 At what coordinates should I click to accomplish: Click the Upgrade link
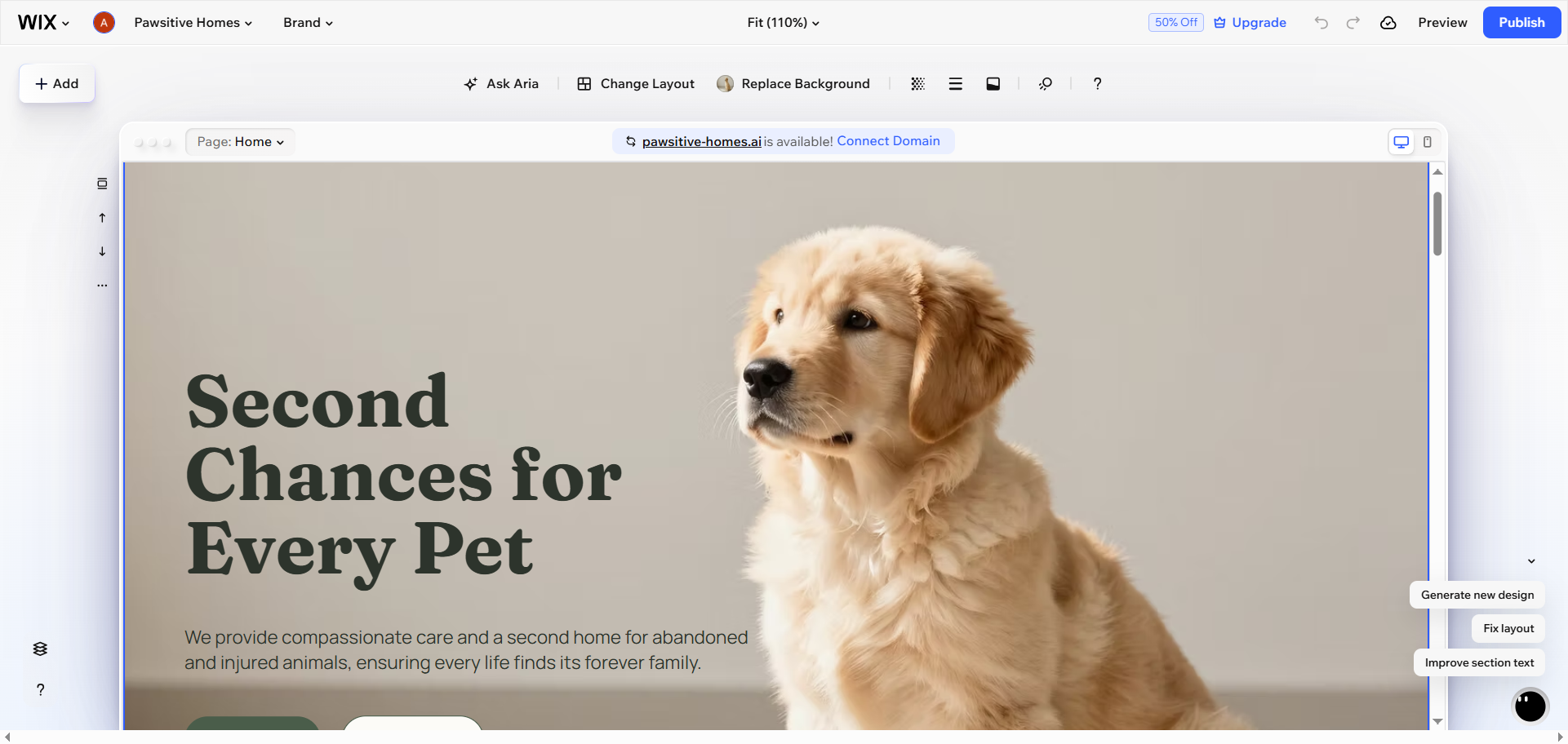click(x=1250, y=22)
